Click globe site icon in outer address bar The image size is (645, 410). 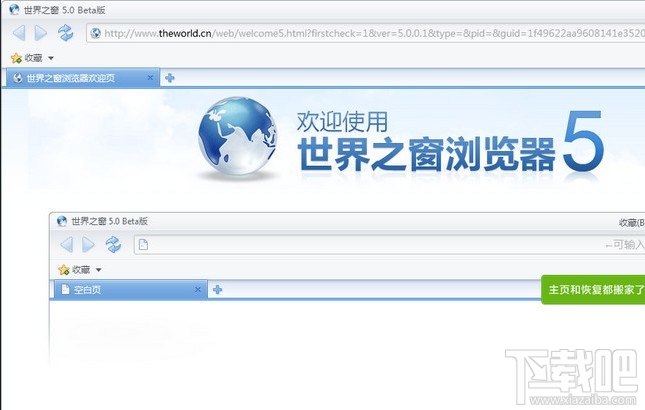[95, 33]
